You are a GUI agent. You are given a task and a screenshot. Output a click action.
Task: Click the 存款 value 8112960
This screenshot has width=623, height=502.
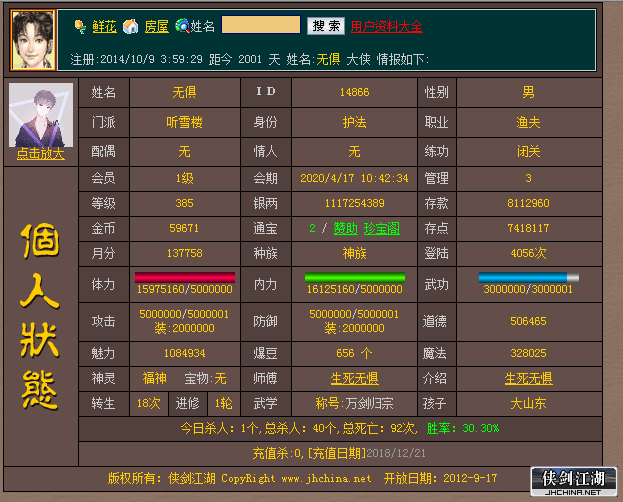[x=528, y=204]
